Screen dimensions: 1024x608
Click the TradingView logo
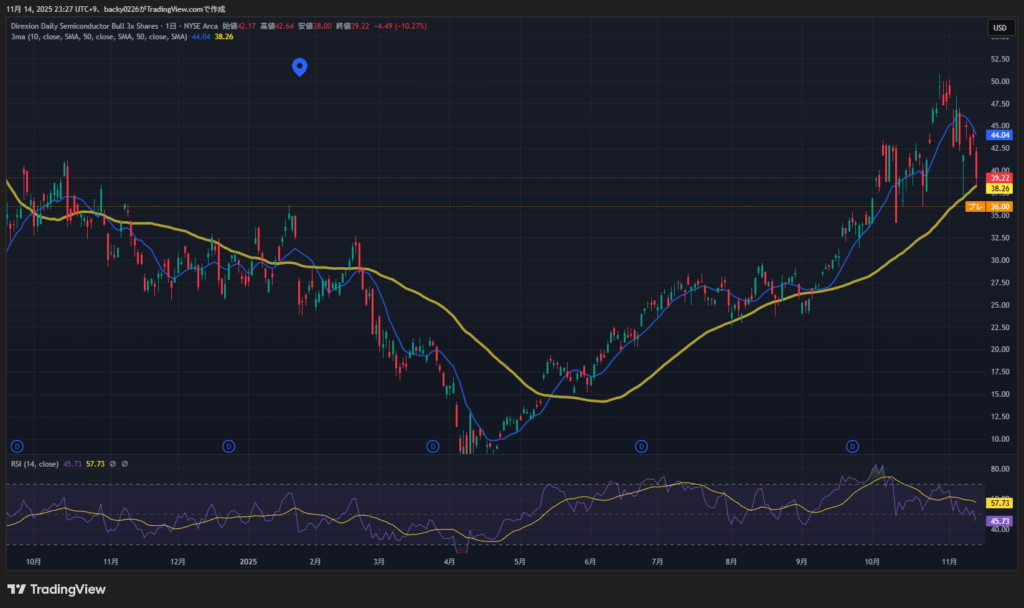coord(56,589)
